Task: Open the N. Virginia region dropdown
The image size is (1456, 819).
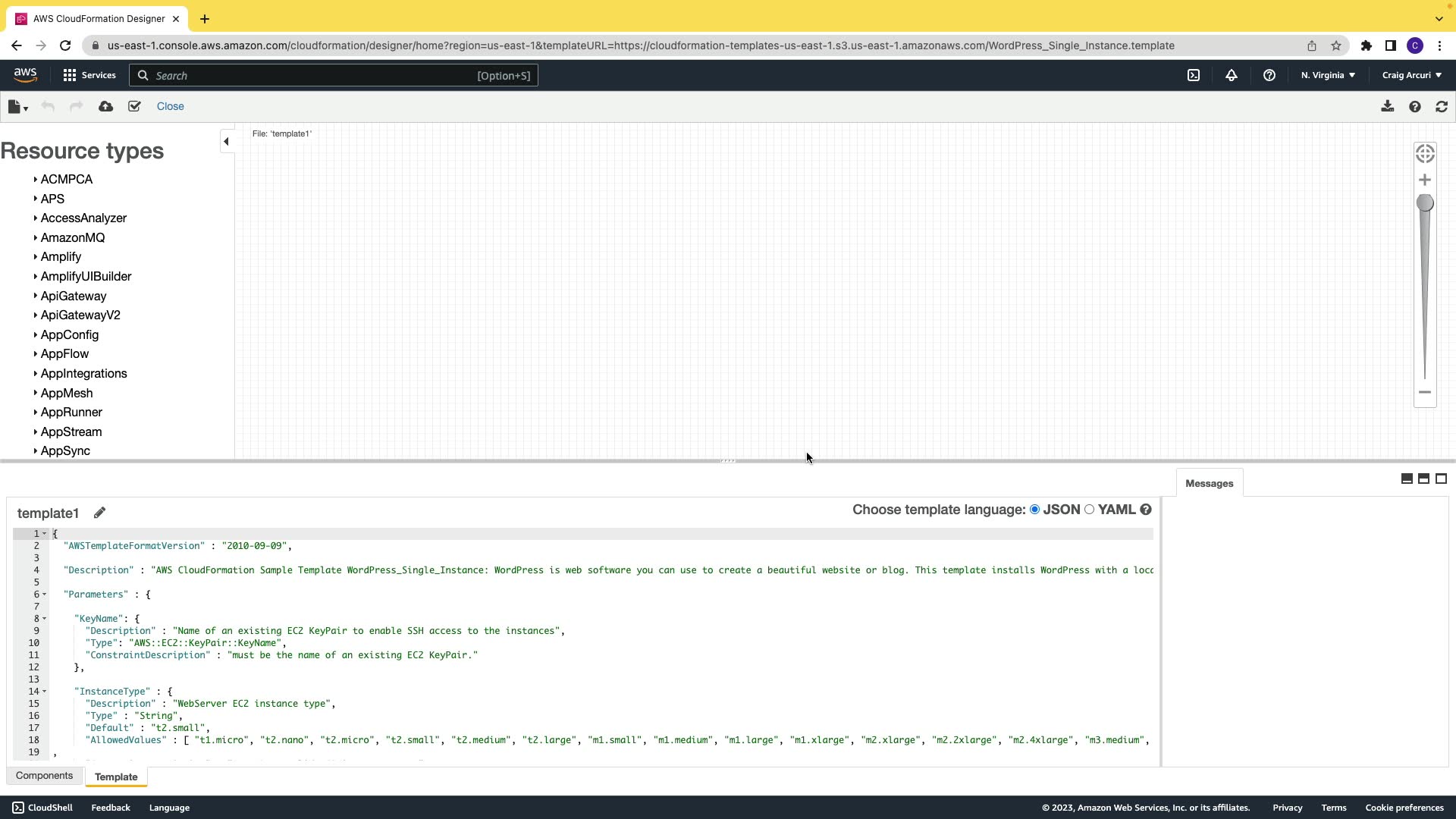Action: pyautogui.click(x=1328, y=76)
